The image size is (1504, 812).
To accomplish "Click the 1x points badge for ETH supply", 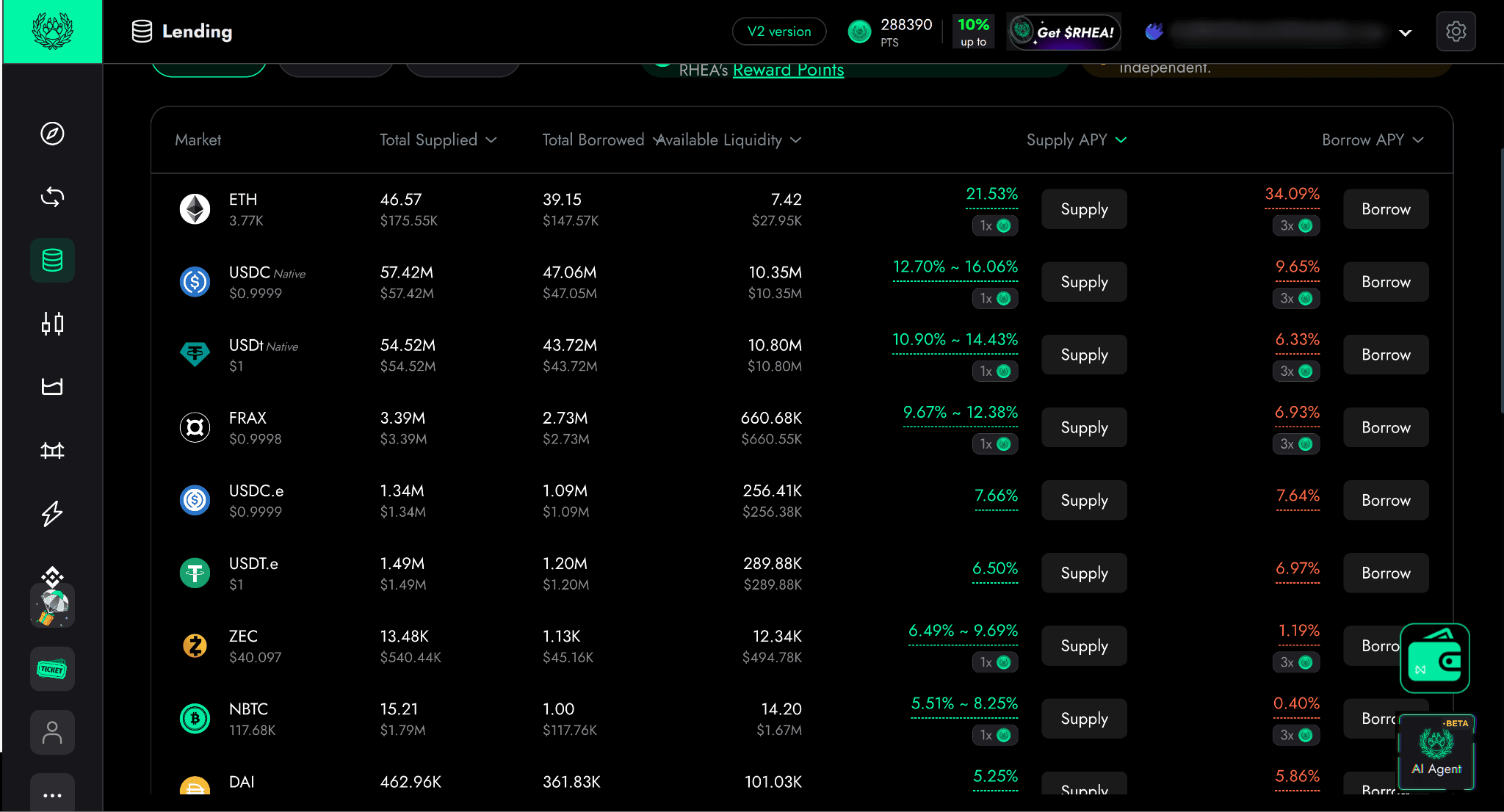I will point(995,225).
